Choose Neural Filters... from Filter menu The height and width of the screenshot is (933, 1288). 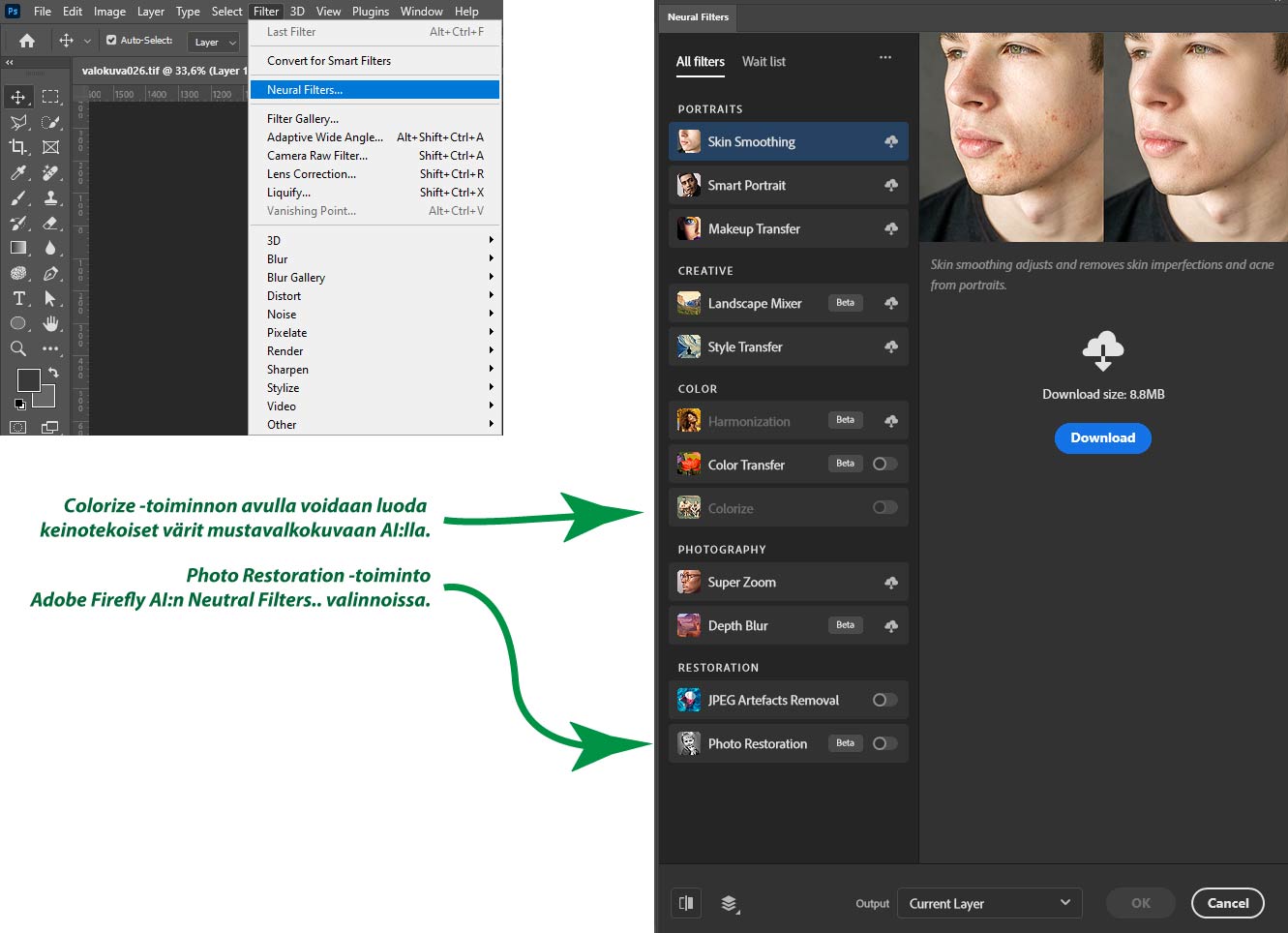(x=374, y=89)
